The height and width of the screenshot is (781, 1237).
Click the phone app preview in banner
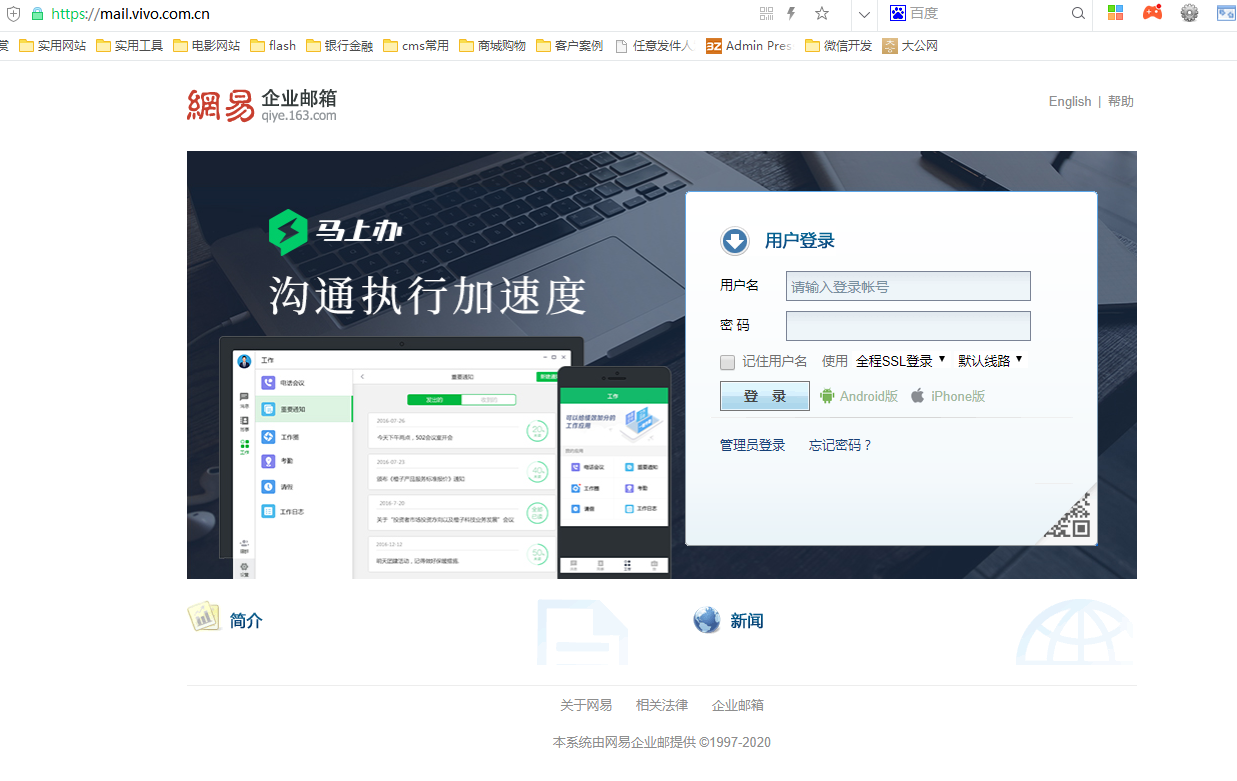[613, 472]
